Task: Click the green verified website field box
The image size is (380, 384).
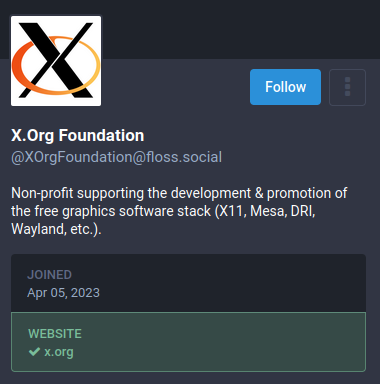Action: [188, 342]
